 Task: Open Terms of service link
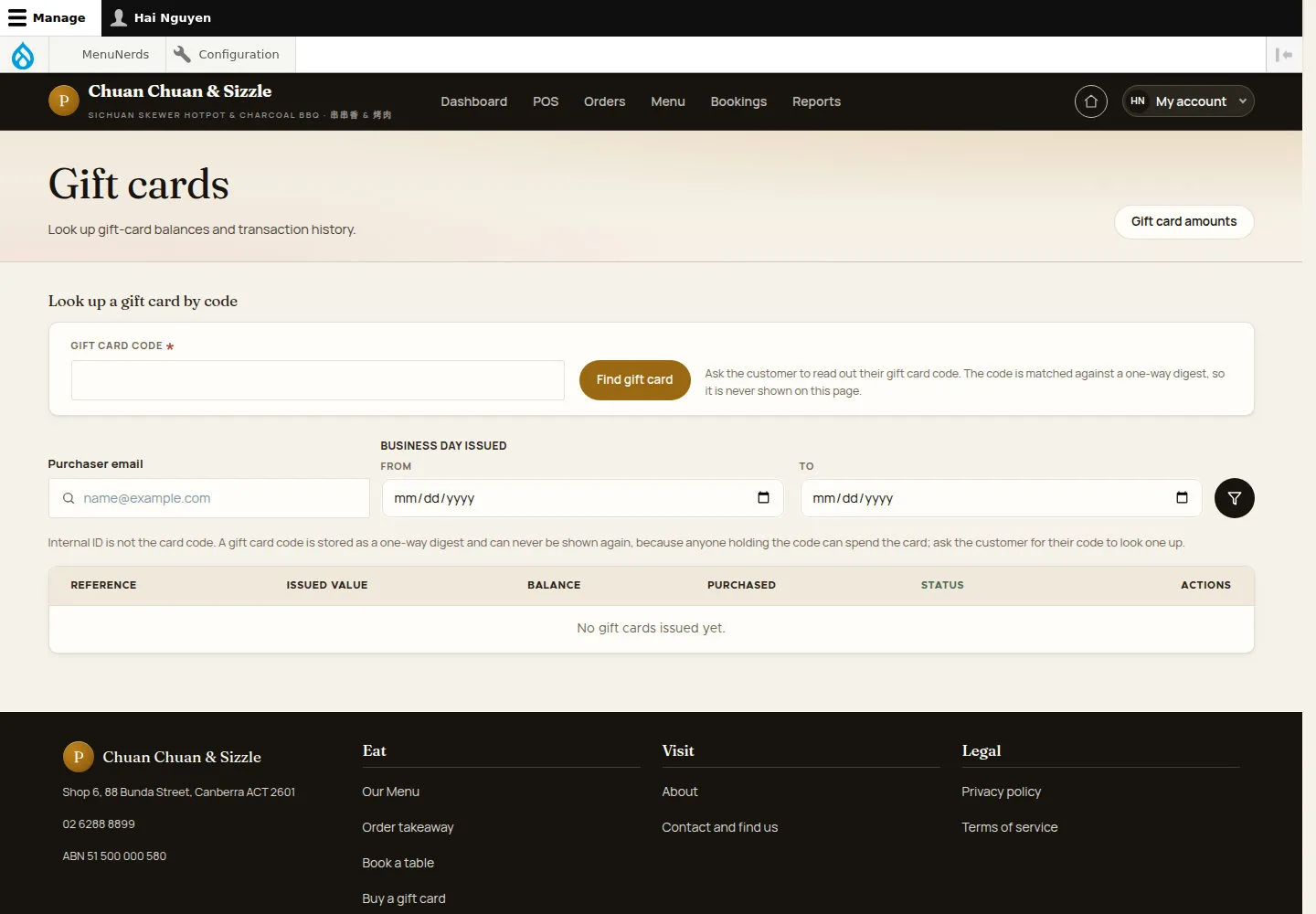point(1009,827)
